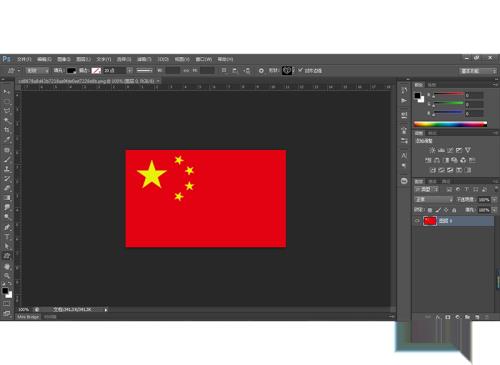Open the File menu

coord(24,59)
